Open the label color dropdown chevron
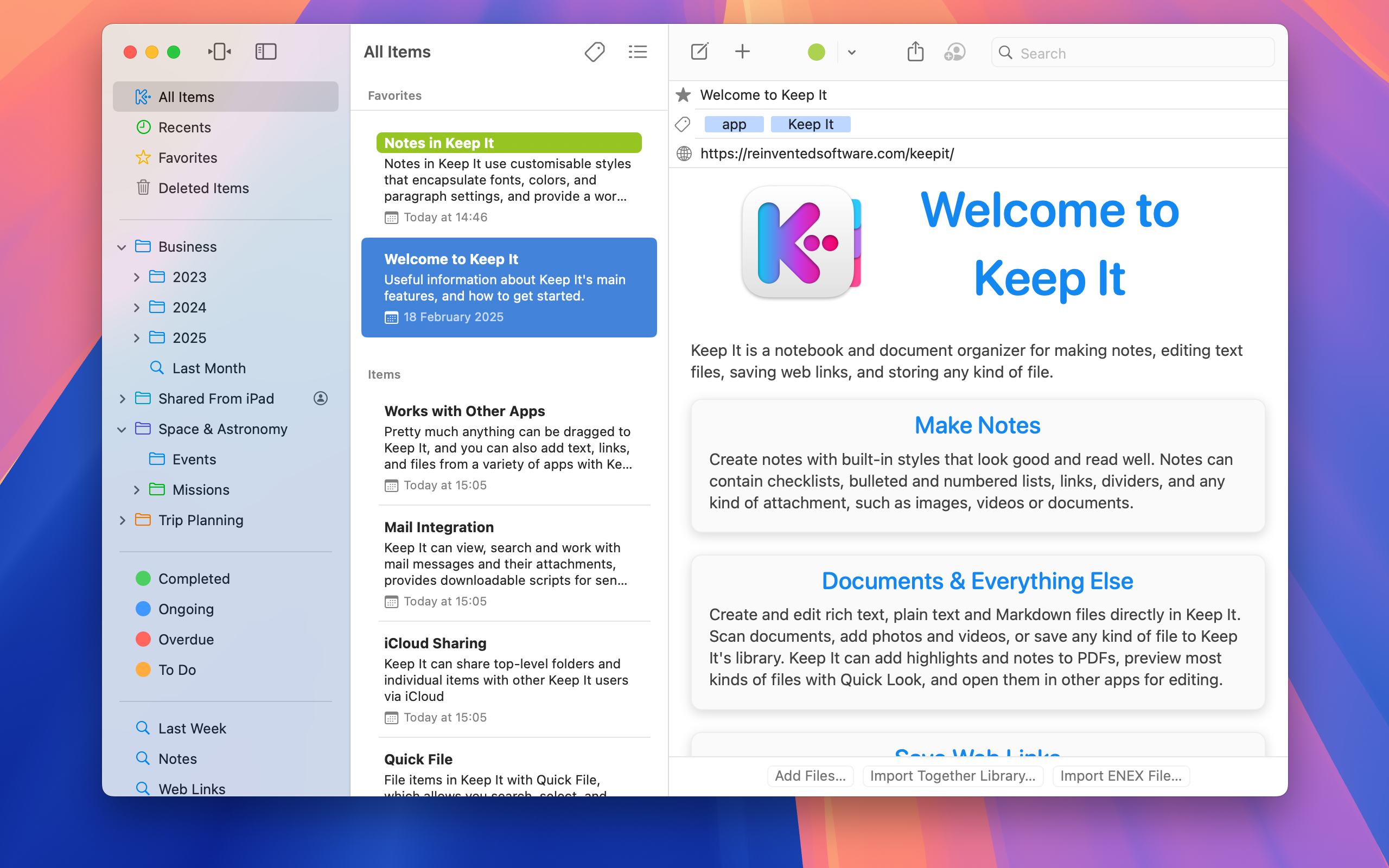 (x=851, y=52)
